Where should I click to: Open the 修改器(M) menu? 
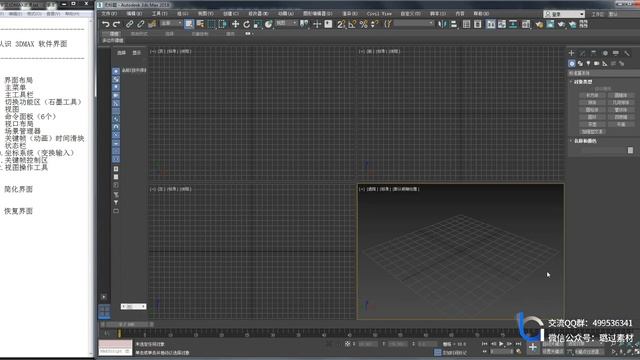tap(258, 14)
